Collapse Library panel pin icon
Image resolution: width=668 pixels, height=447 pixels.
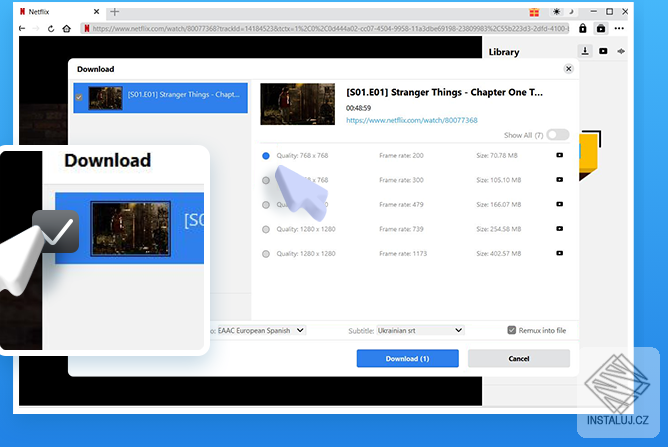tap(621, 51)
